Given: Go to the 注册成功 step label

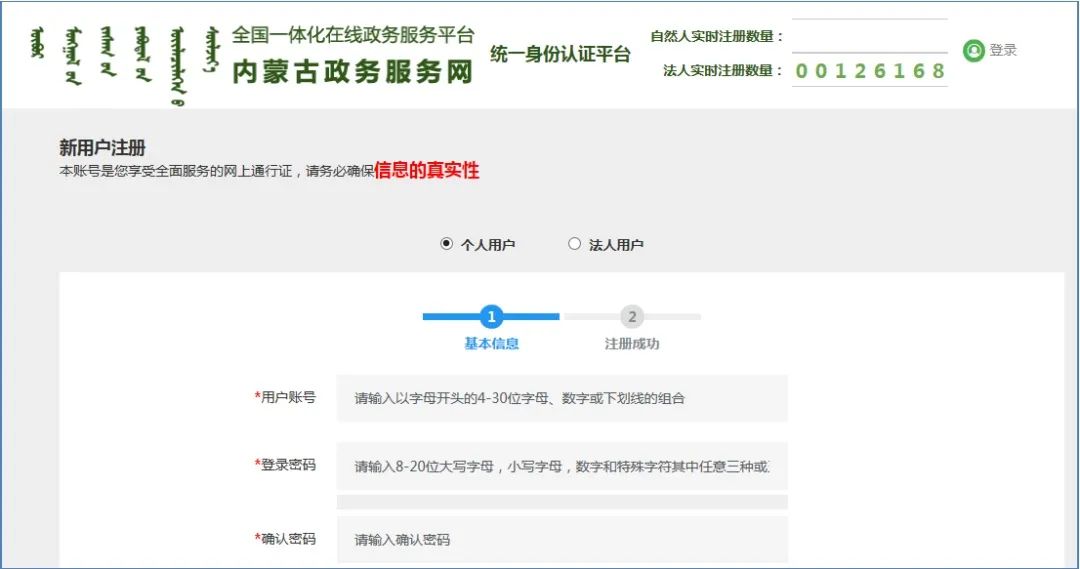Looking at the screenshot, I should click(631, 344).
